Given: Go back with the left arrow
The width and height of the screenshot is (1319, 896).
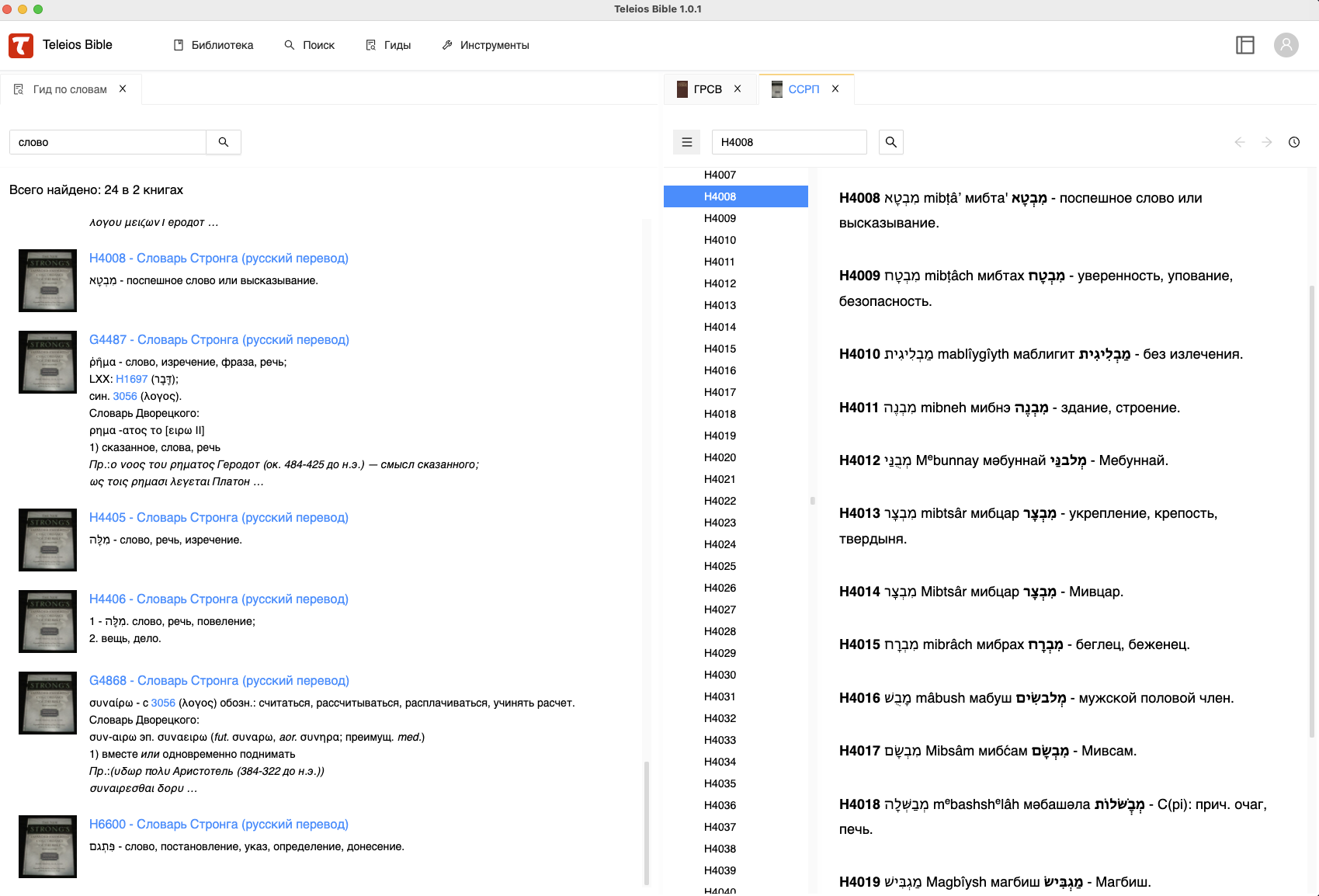Looking at the screenshot, I should [x=1240, y=142].
